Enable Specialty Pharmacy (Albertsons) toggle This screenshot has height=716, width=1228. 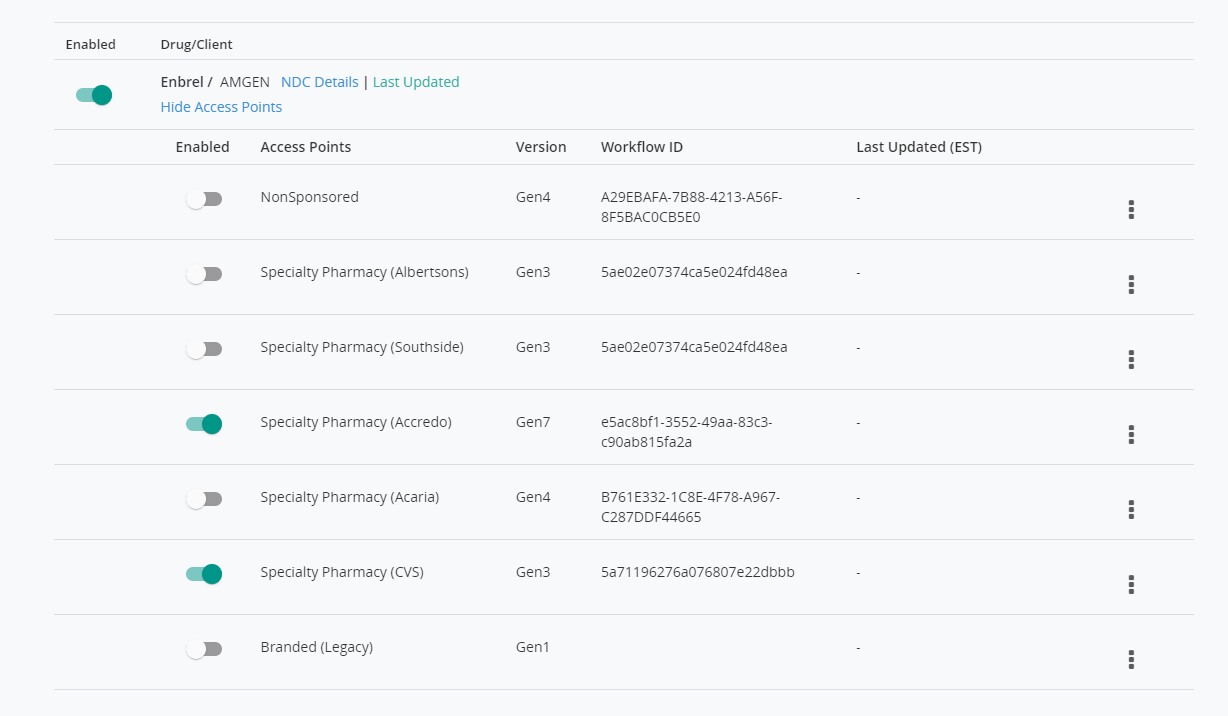[x=204, y=274]
